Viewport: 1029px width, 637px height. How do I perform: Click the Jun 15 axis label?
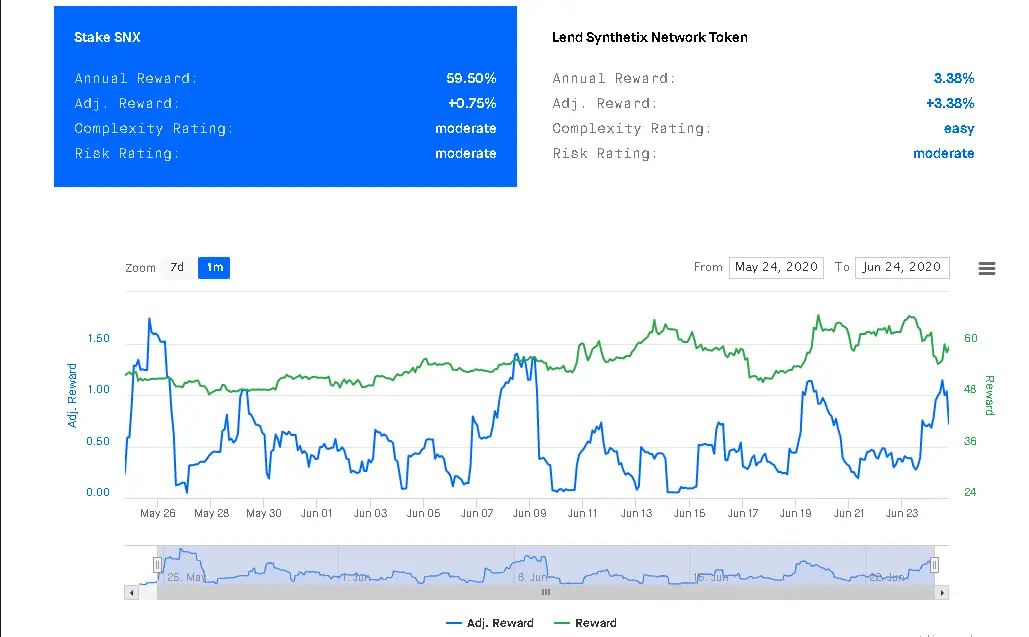point(689,513)
